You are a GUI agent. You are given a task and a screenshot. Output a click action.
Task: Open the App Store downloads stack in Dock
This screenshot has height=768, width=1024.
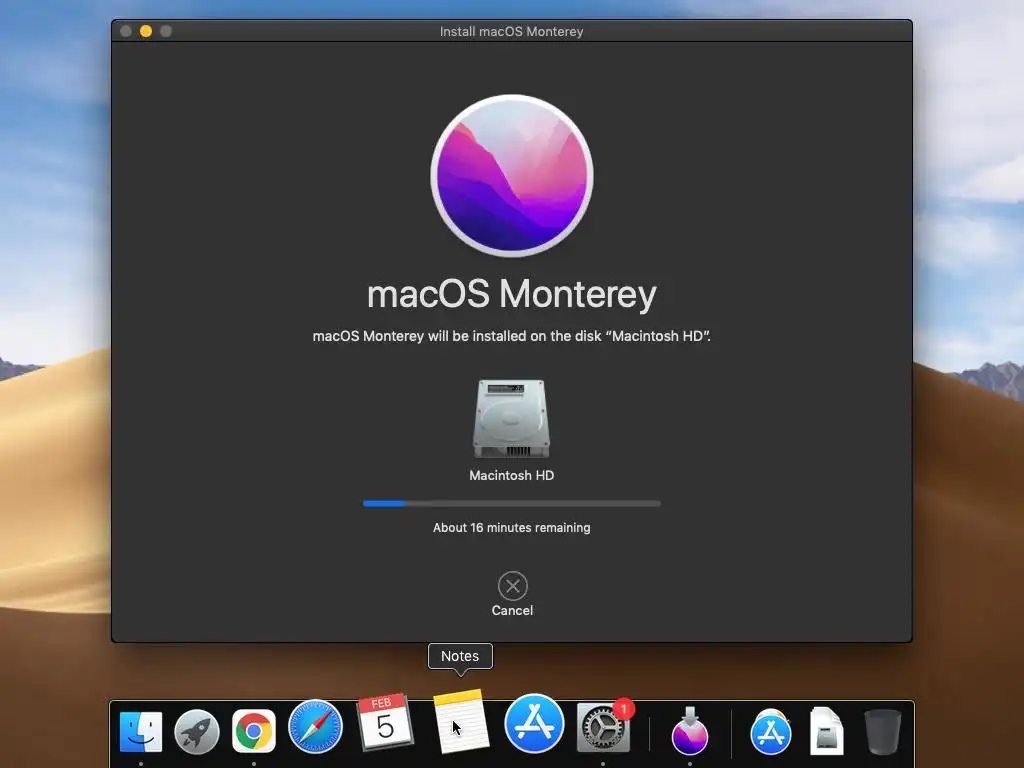click(771, 731)
